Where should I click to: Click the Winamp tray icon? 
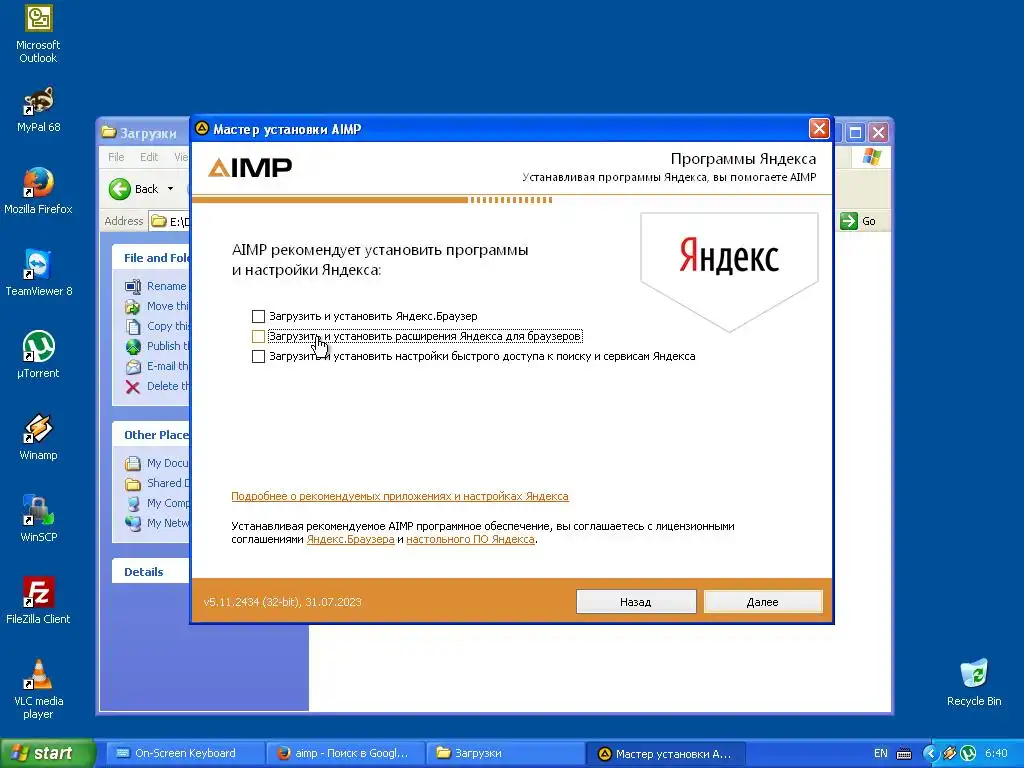point(950,754)
